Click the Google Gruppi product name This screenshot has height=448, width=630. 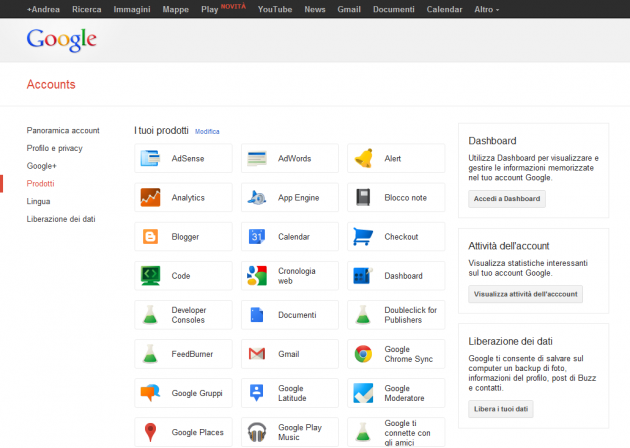197,393
